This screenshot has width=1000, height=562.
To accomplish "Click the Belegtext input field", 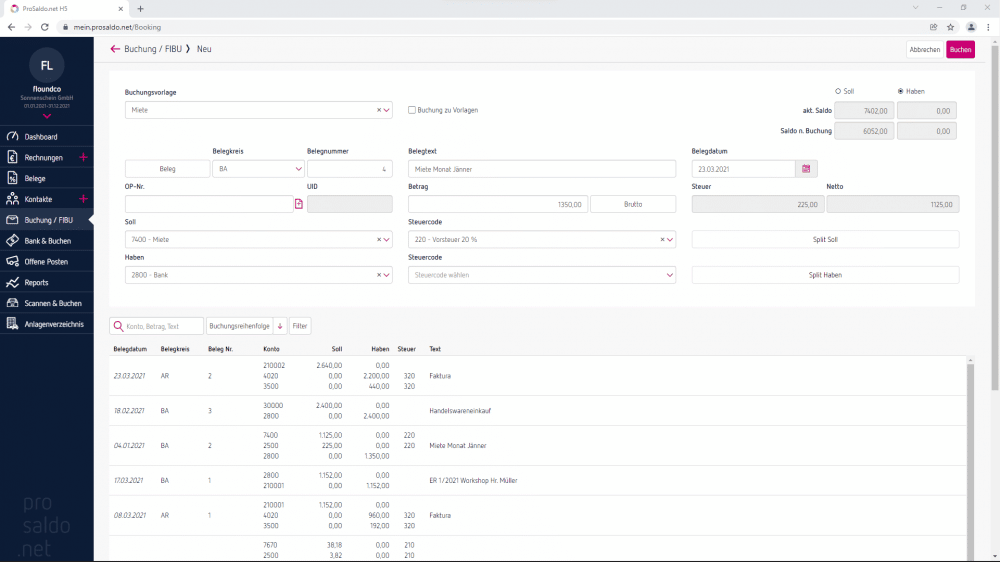I will [x=542, y=169].
